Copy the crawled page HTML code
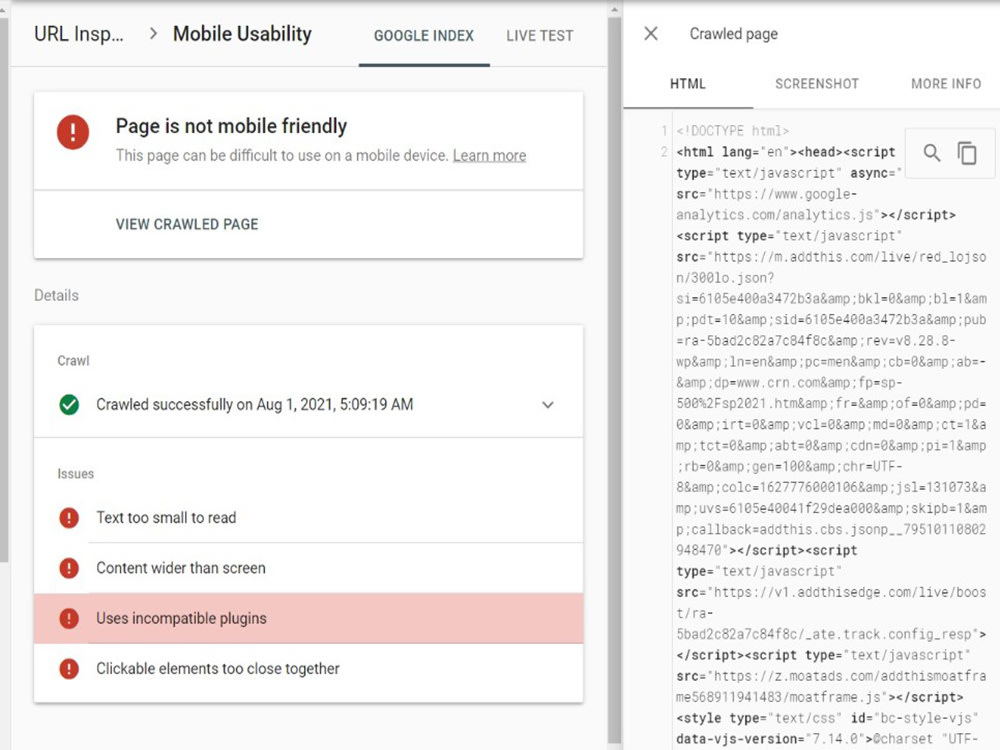Image resolution: width=1000 pixels, height=750 pixels. [966, 152]
